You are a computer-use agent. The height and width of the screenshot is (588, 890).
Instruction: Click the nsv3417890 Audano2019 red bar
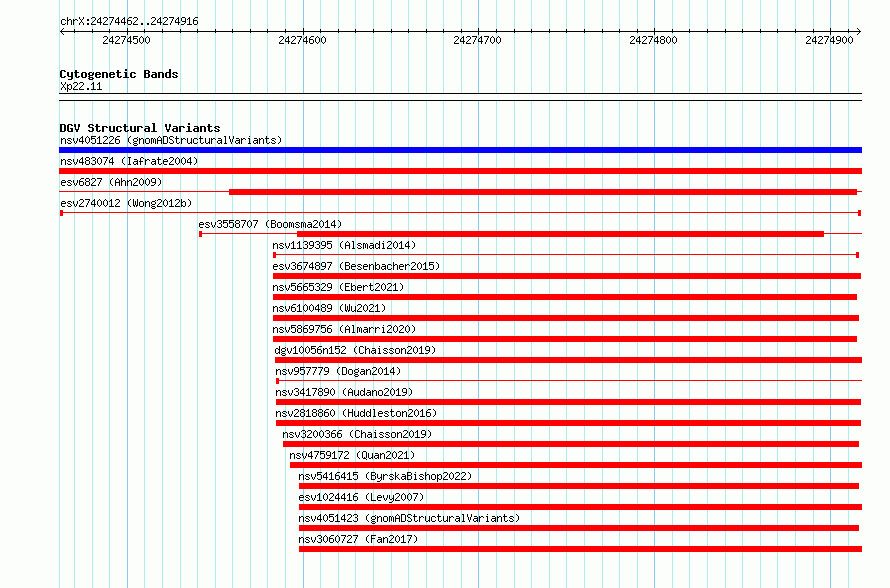click(569, 402)
